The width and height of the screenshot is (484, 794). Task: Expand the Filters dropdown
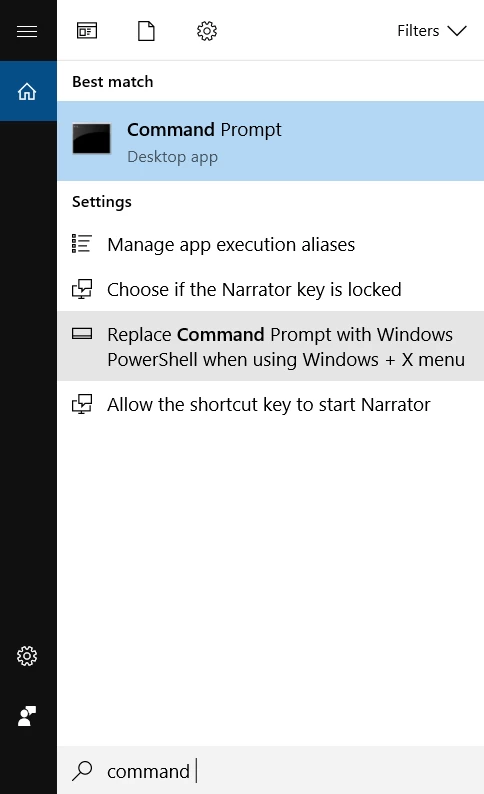click(431, 31)
